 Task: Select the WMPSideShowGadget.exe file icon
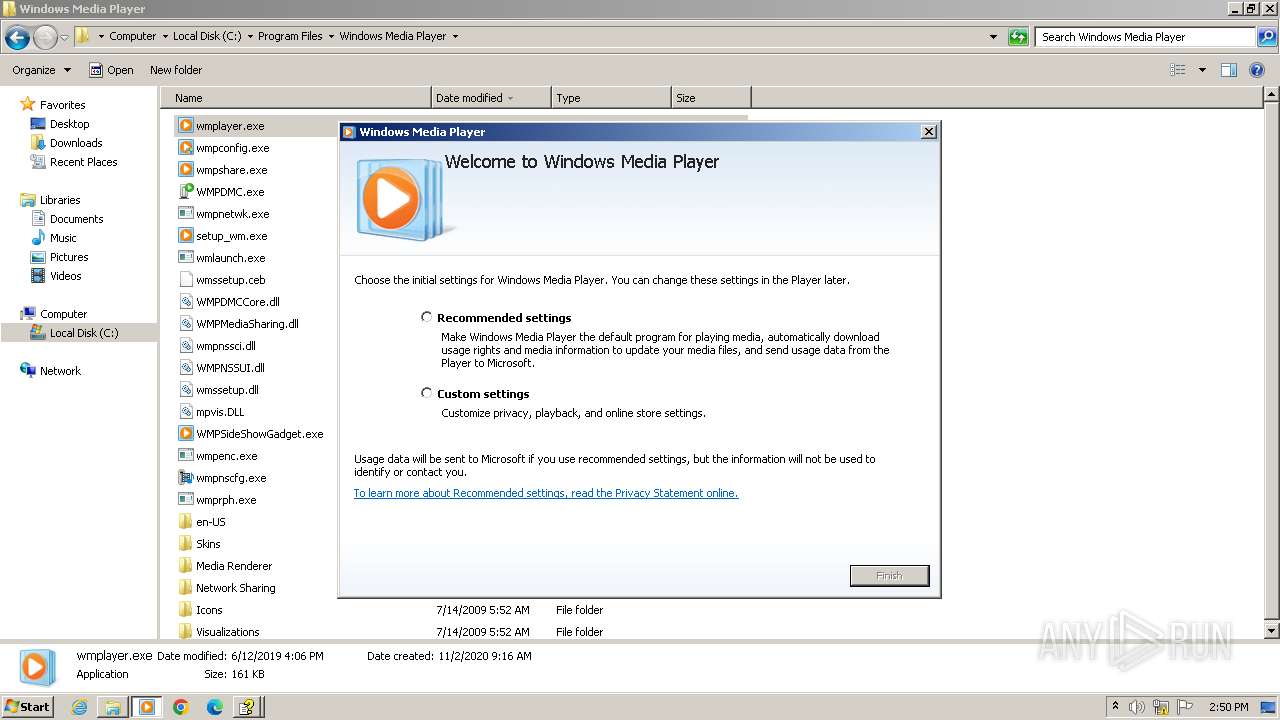coord(185,434)
